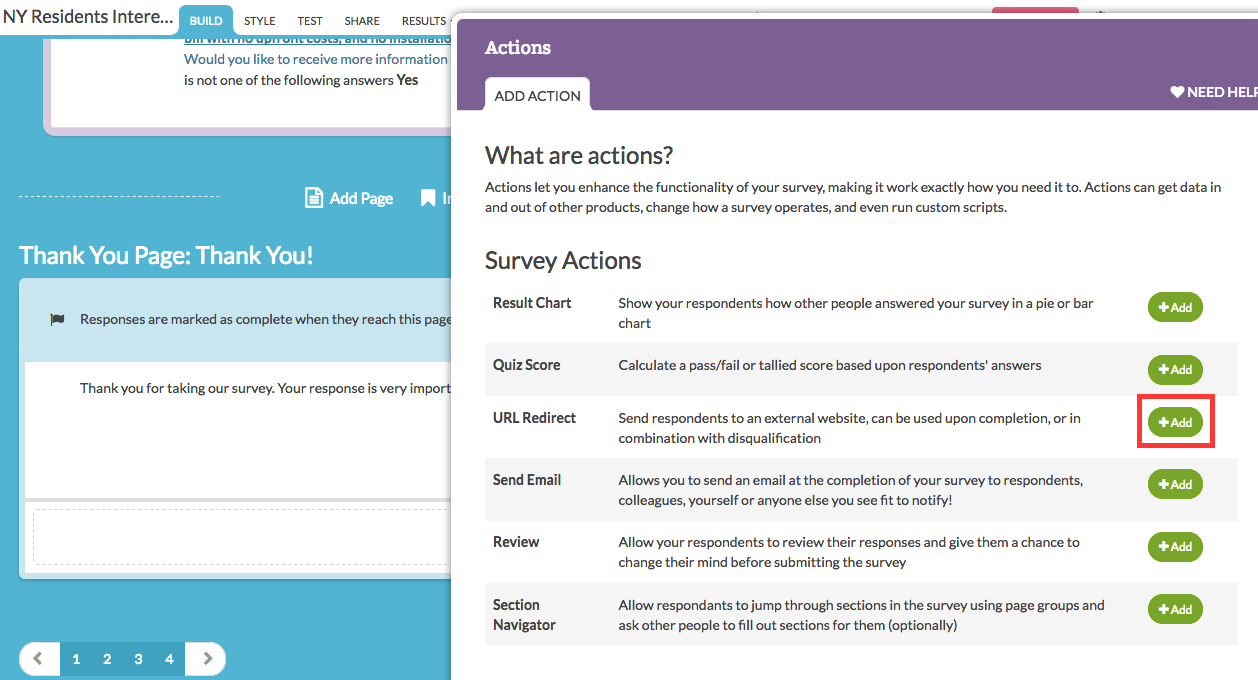
Task: Click the heart icon beside NEED HELP
Action: [x=1177, y=92]
